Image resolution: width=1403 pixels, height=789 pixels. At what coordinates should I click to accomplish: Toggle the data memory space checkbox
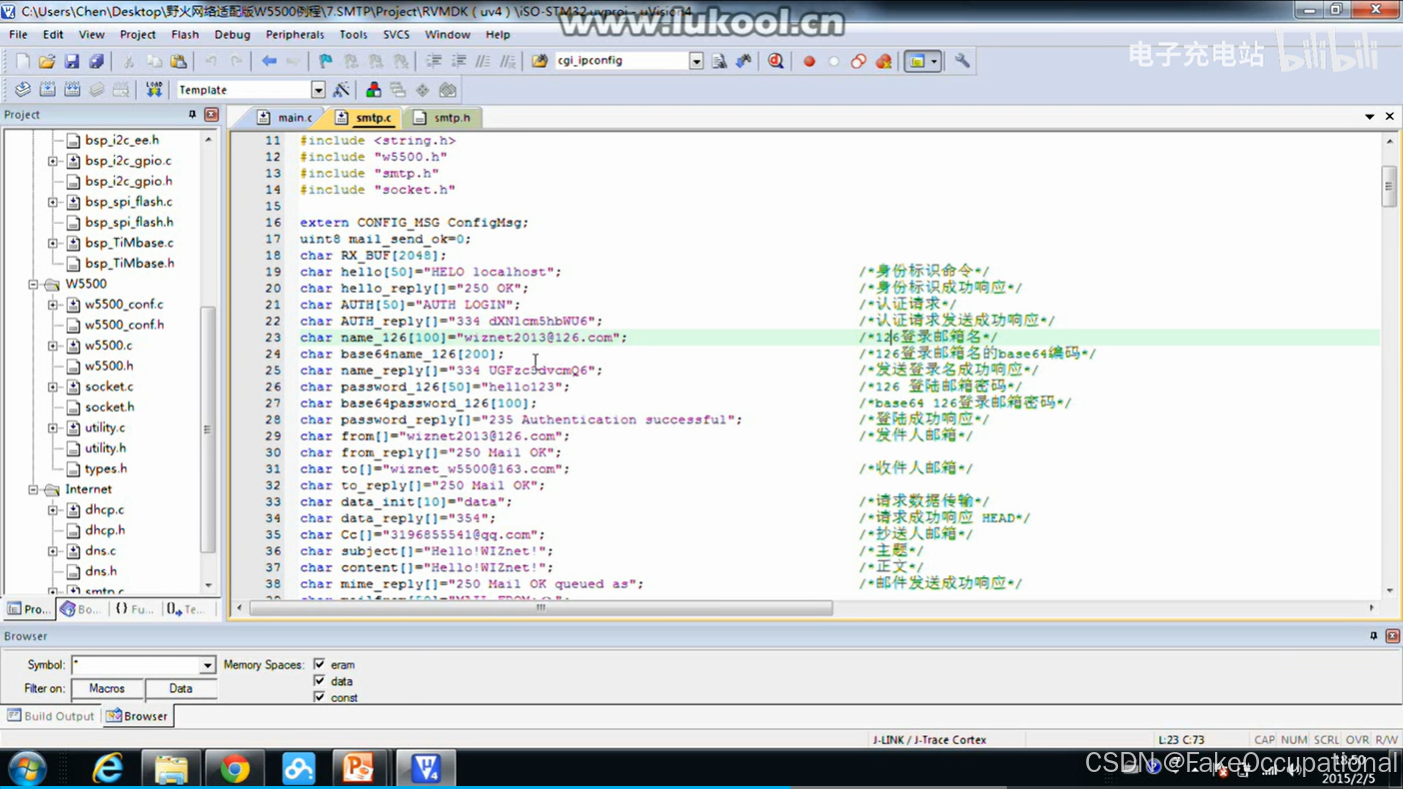(x=319, y=681)
